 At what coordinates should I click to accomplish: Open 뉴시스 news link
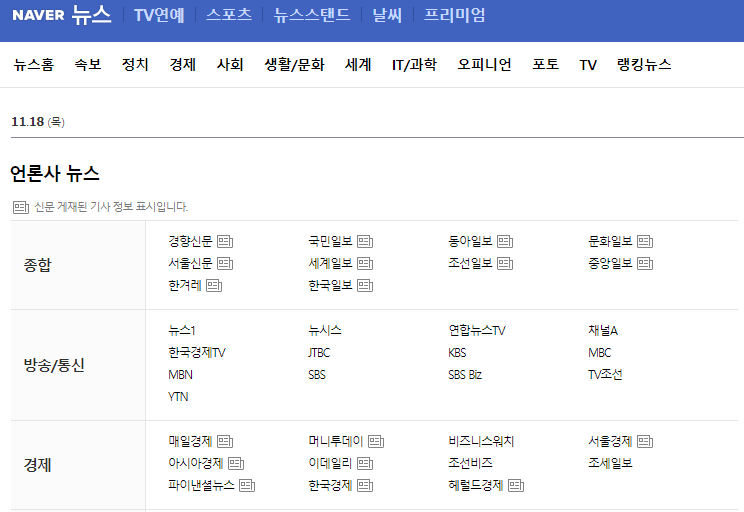(x=325, y=330)
